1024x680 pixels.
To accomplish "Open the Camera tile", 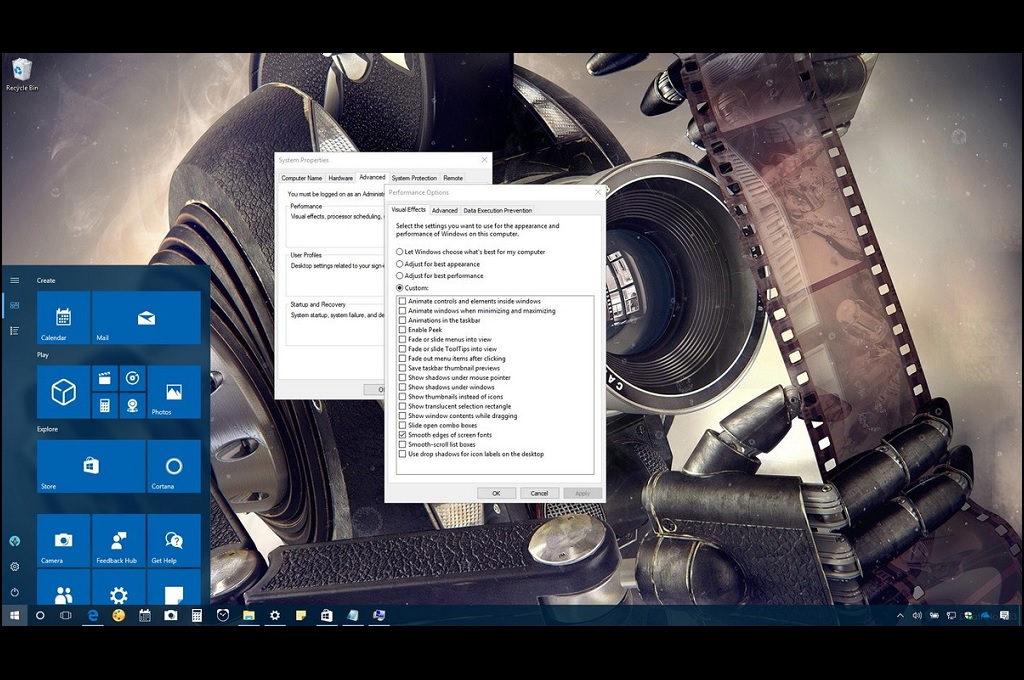I will coord(63,540).
